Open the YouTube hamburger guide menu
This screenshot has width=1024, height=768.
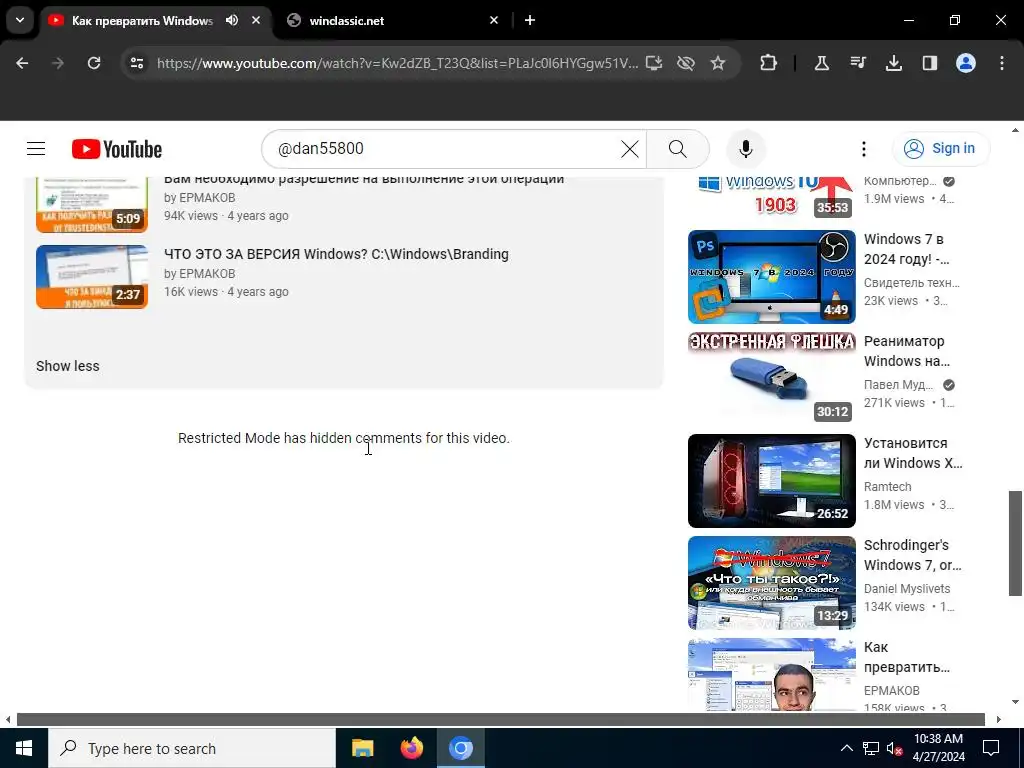(x=36, y=149)
